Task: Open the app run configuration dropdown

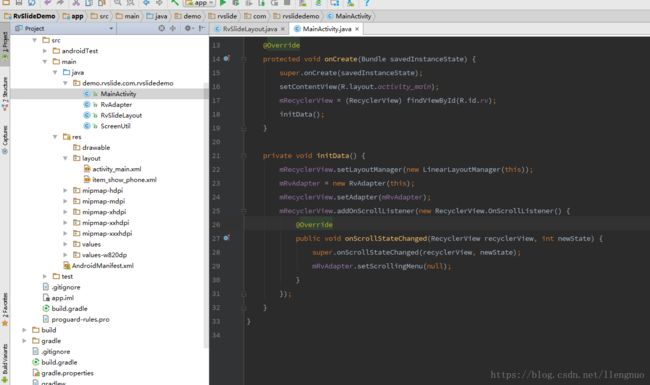Action: (200, 3)
